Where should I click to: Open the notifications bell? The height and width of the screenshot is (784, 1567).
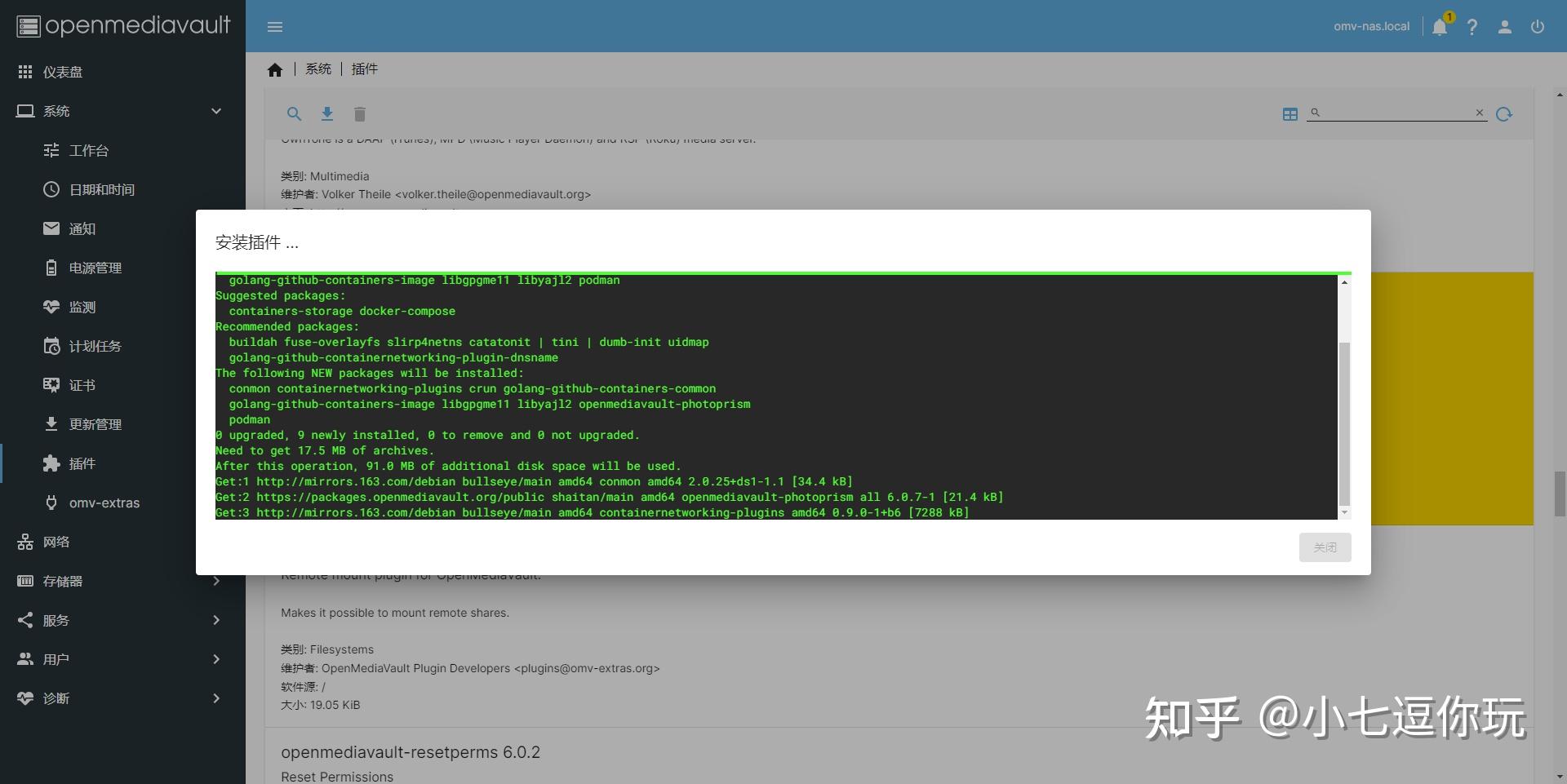[1440, 27]
